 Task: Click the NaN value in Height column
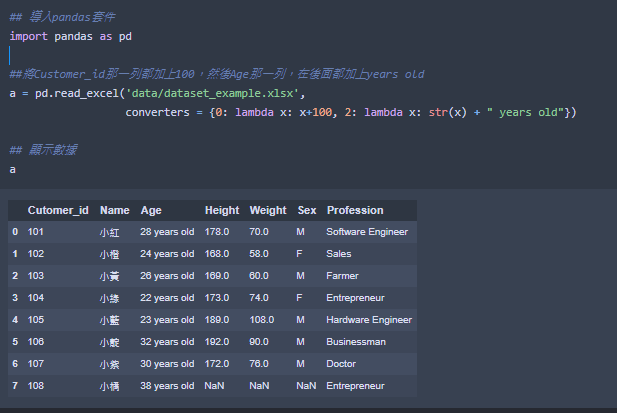[x=214, y=386]
